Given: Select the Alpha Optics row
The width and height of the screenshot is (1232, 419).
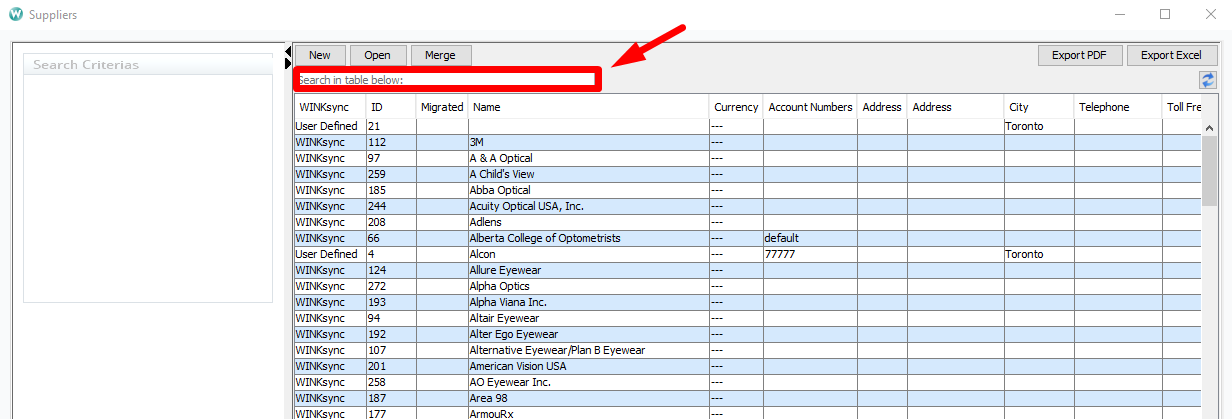Looking at the screenshot, I should pos(748,286).
